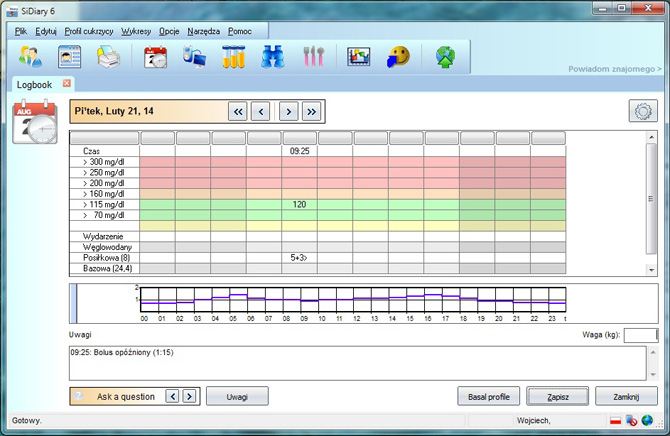Open the Plik menu
This screenshot has height=436, width=670.
[21, 31]
